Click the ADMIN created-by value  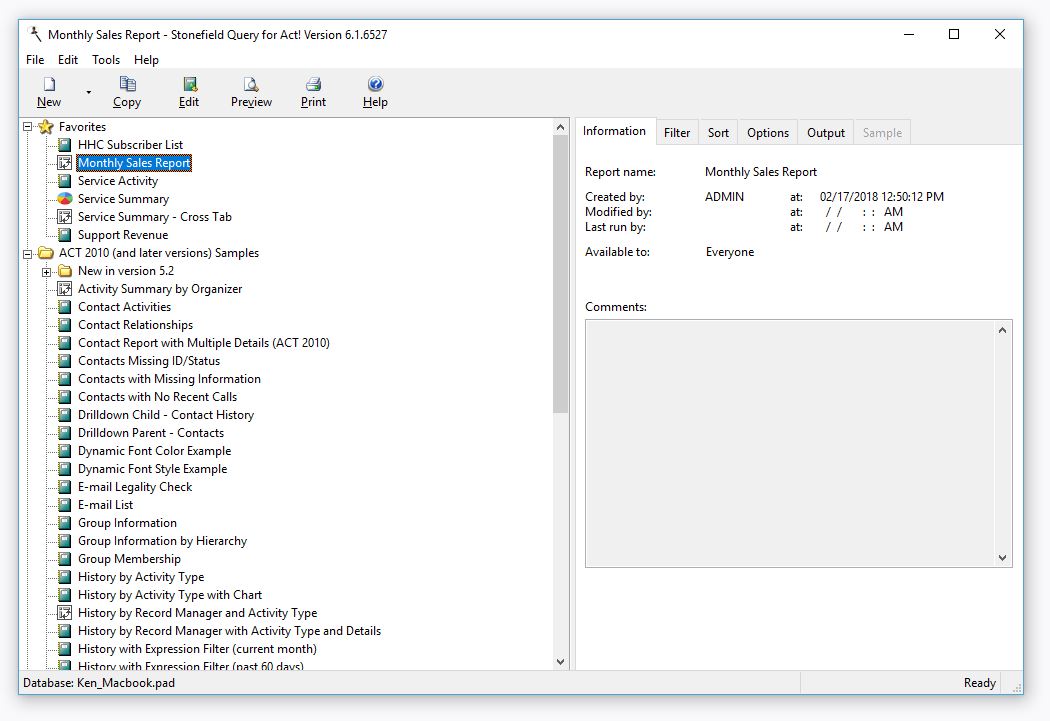pyautogui.click(x=725, y=197)
